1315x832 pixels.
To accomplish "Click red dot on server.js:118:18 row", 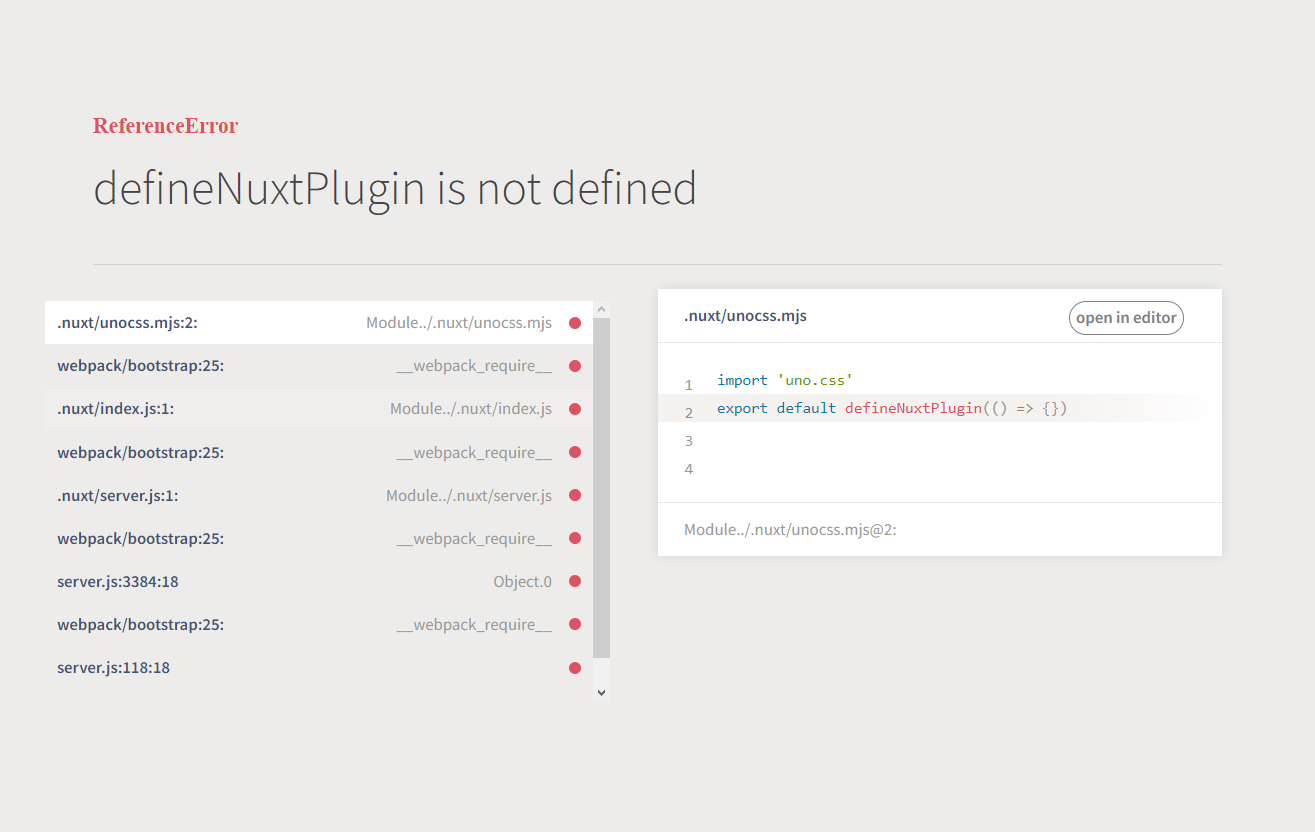I will pyautogui.click(x=575, y=667).
